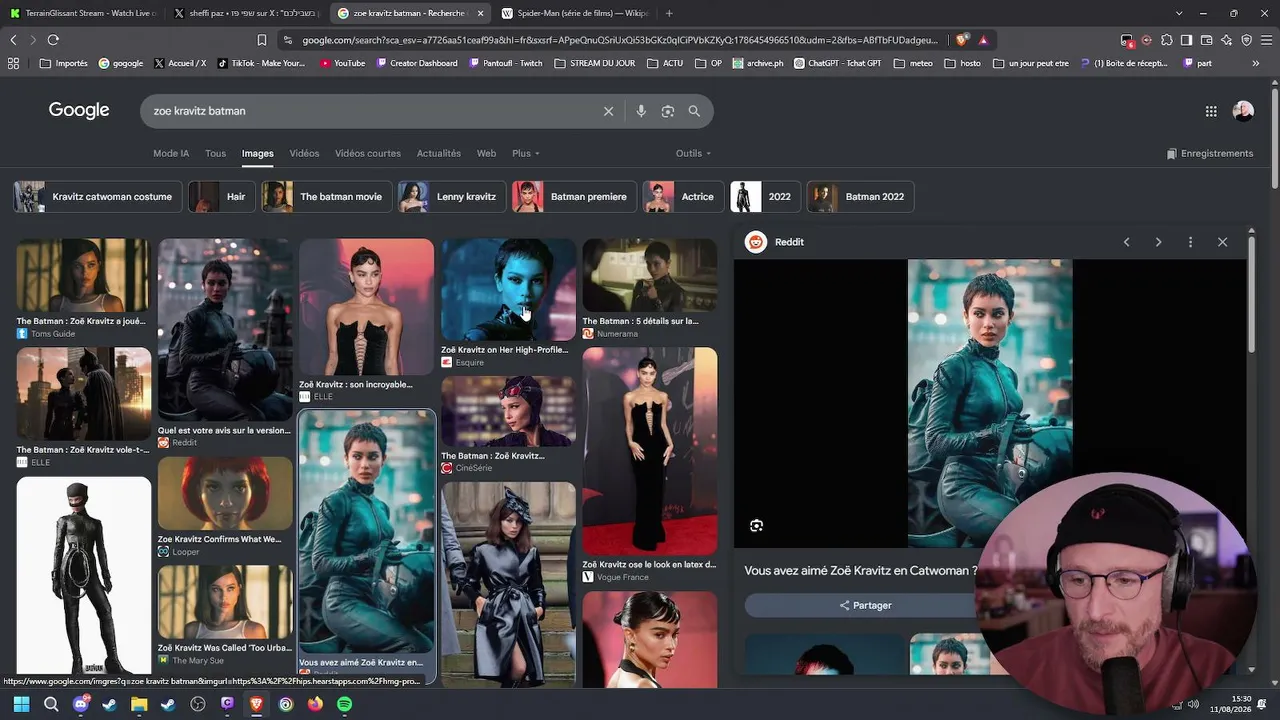Open the browser extensions puzzle icon
The height and width of the screenshot is (720, 1280).
(1166, 40)
